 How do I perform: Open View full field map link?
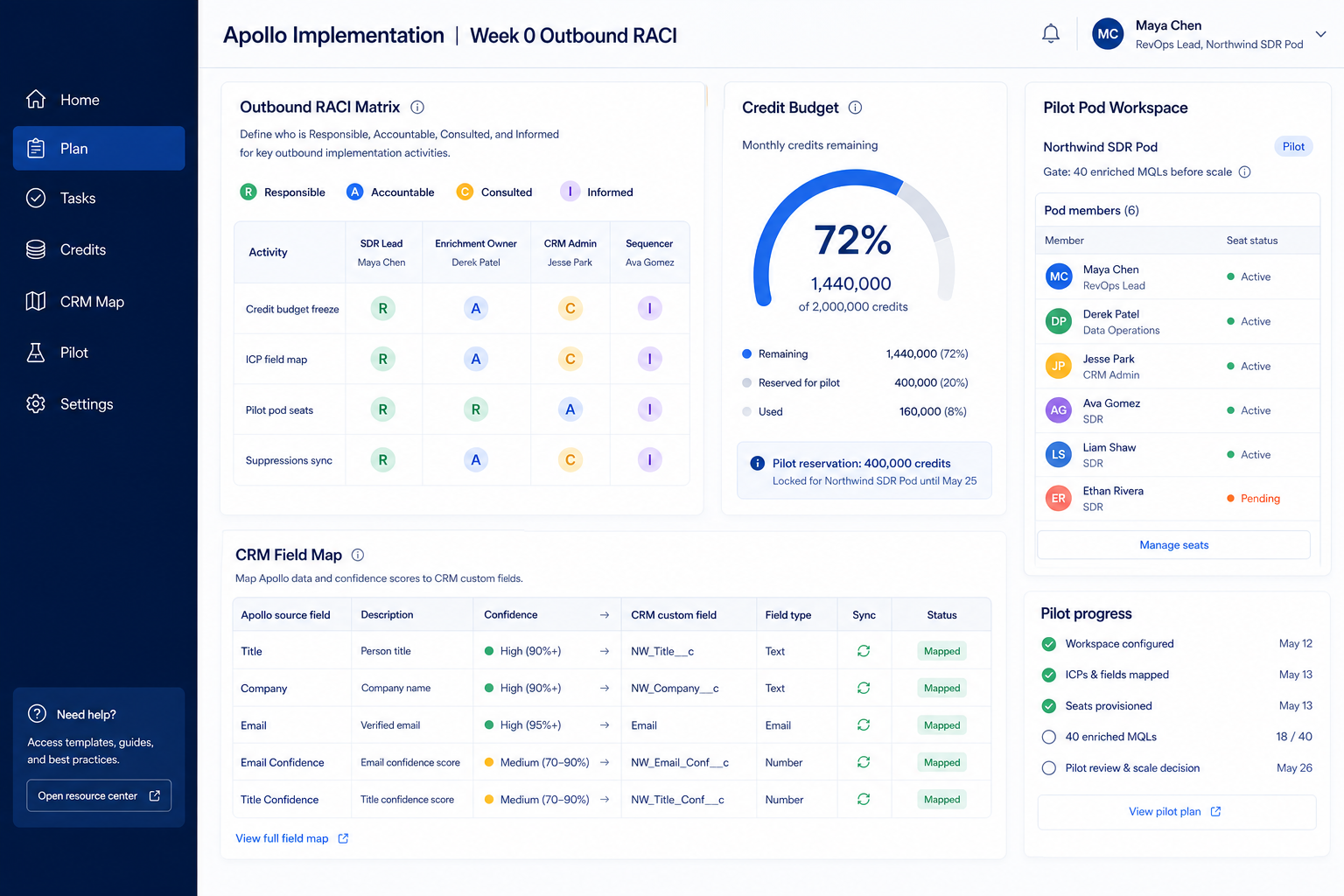point(292,838)
